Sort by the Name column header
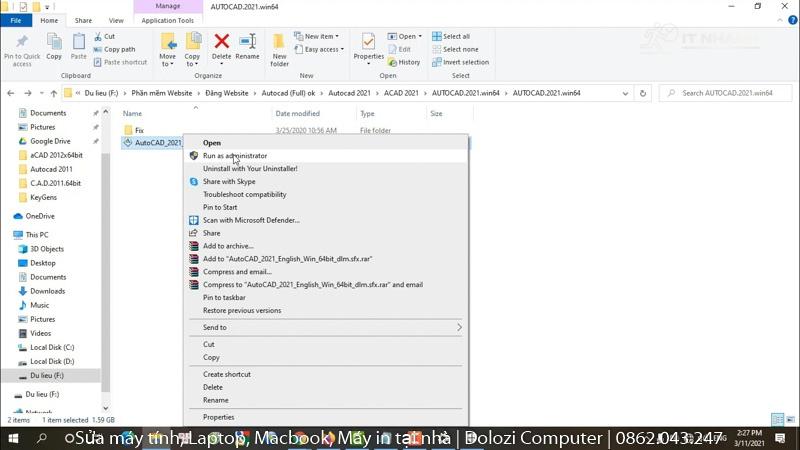This screenshot has height=450, width=800. pos(132,113)
